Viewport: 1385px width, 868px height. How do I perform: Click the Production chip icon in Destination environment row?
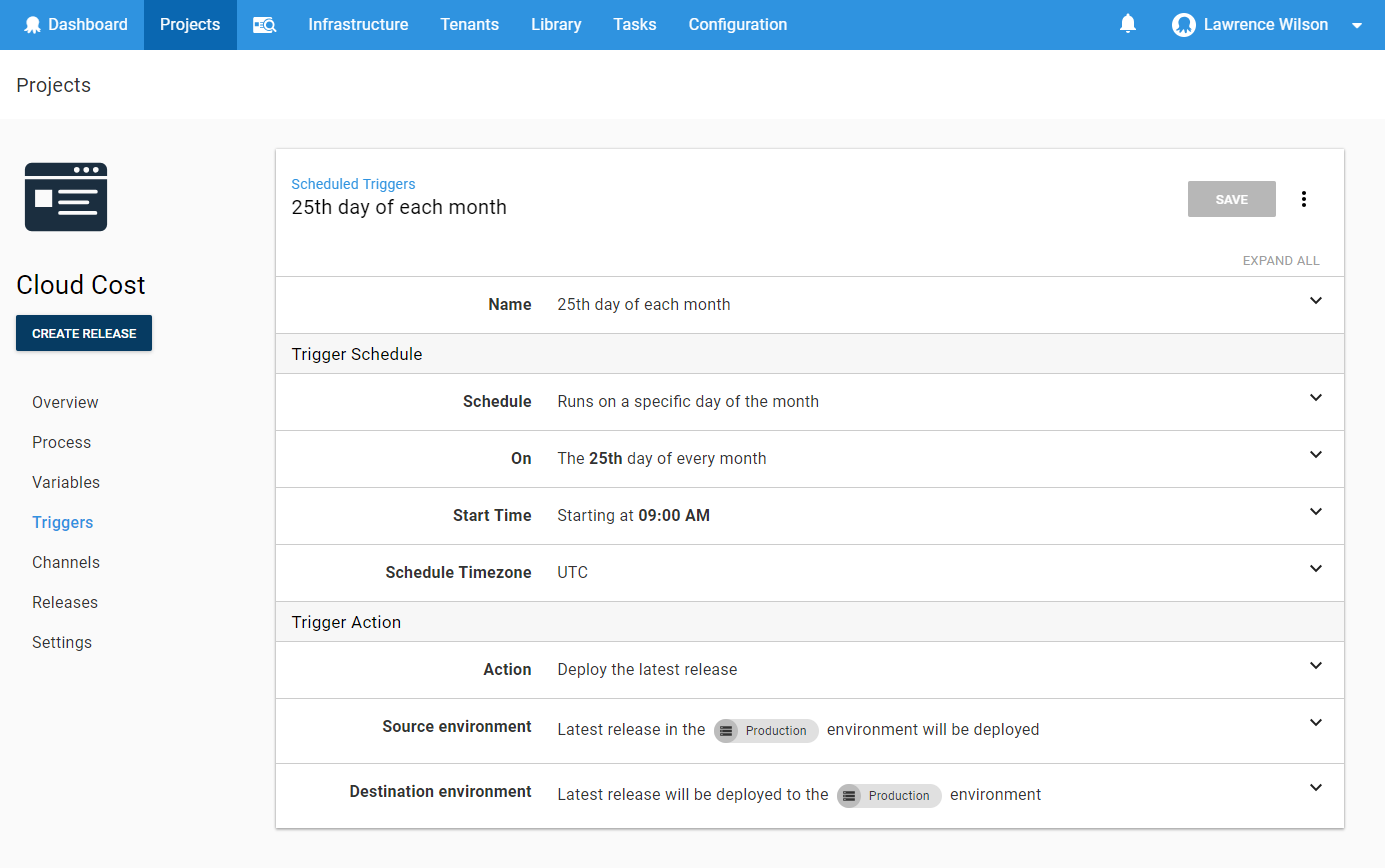point(850,795)
